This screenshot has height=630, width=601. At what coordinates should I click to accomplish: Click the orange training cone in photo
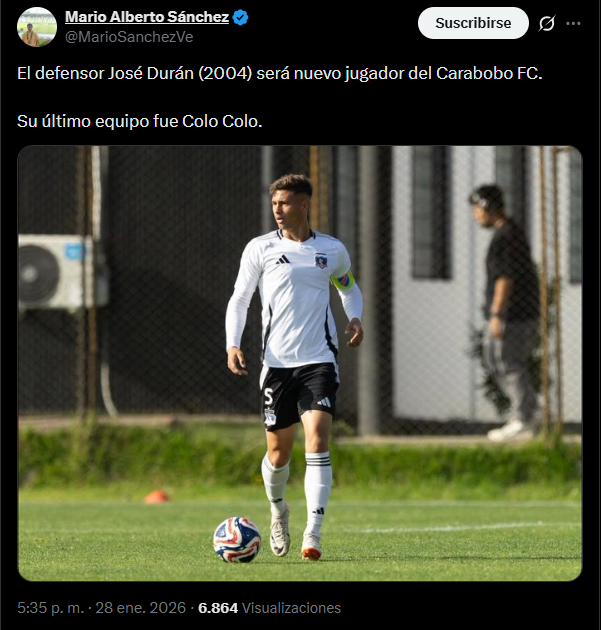click(x=157, y=497)
